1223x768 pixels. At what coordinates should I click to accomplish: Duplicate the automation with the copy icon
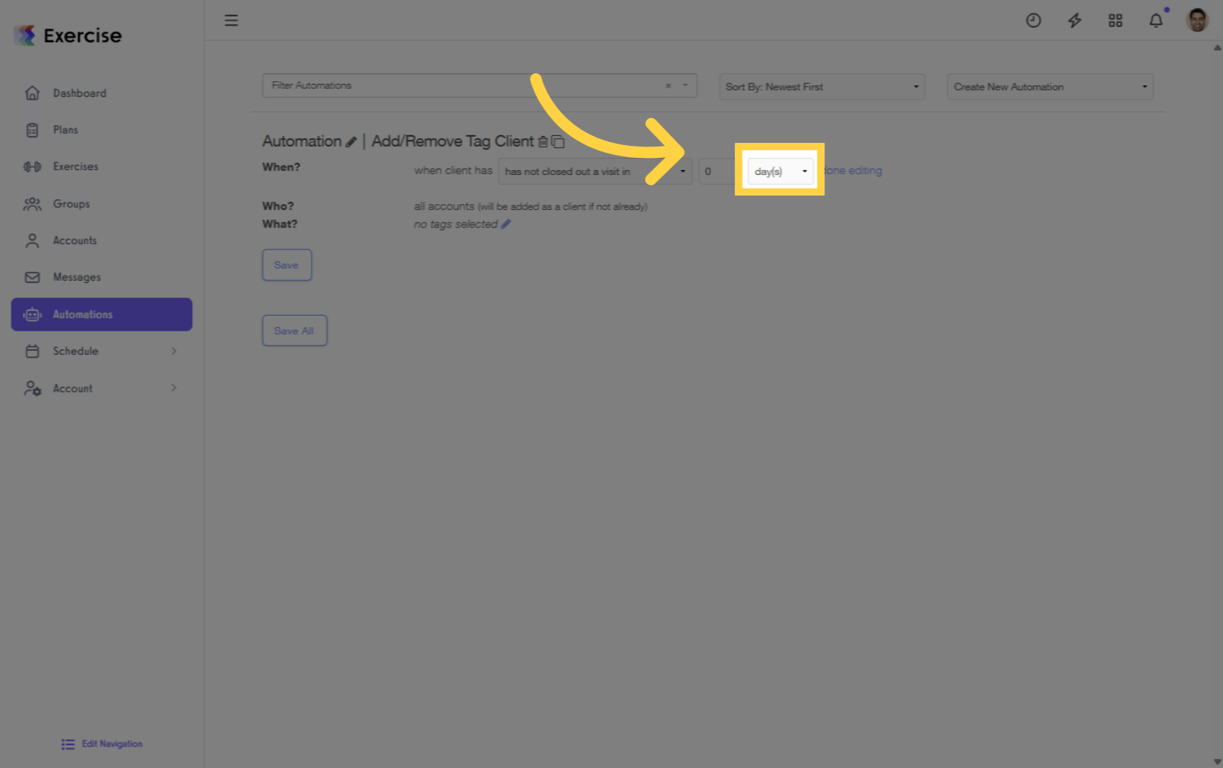pyautogui.click(x=559, y=141)
